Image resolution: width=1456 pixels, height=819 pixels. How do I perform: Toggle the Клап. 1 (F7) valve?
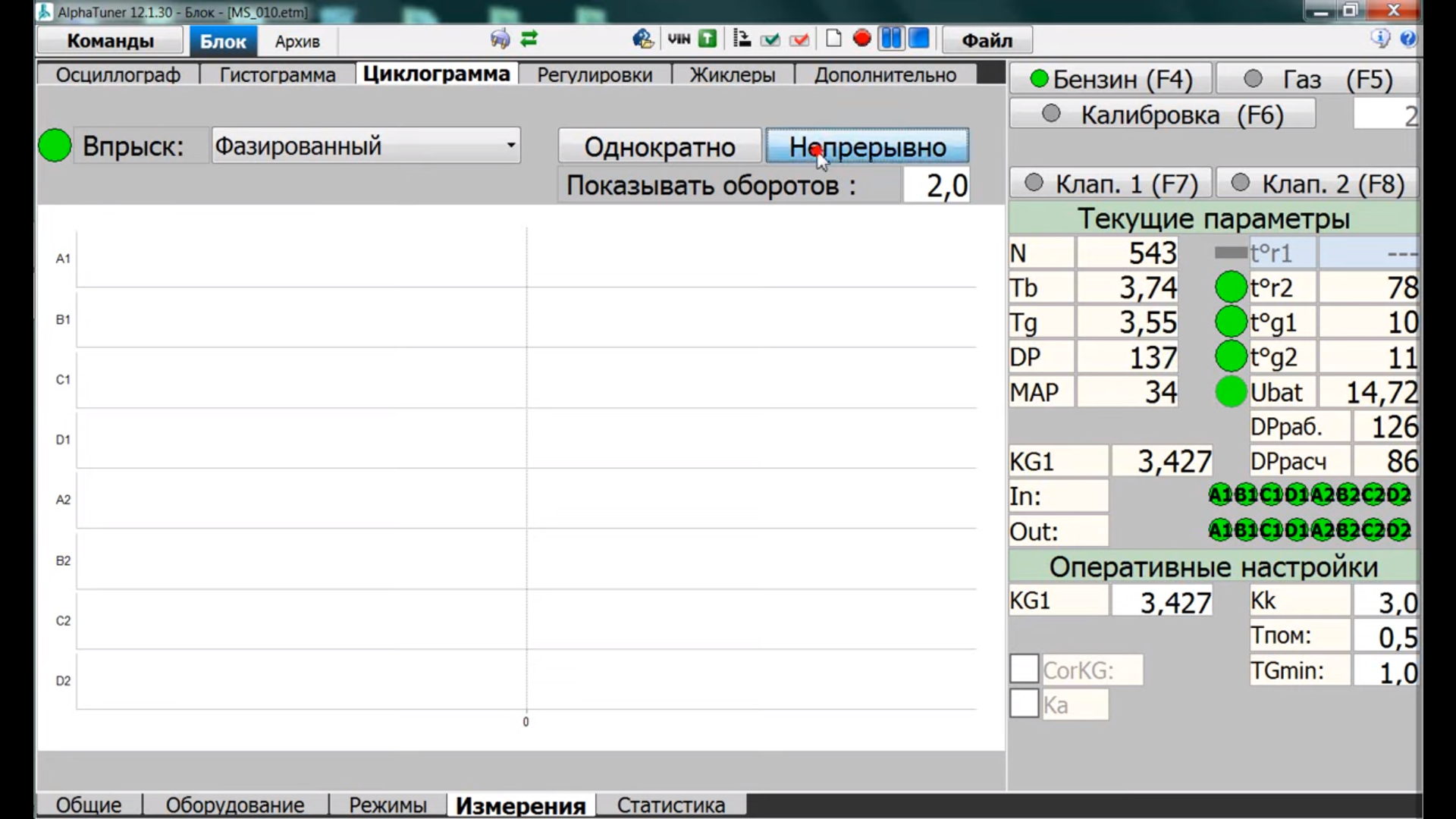(1111, 184)
